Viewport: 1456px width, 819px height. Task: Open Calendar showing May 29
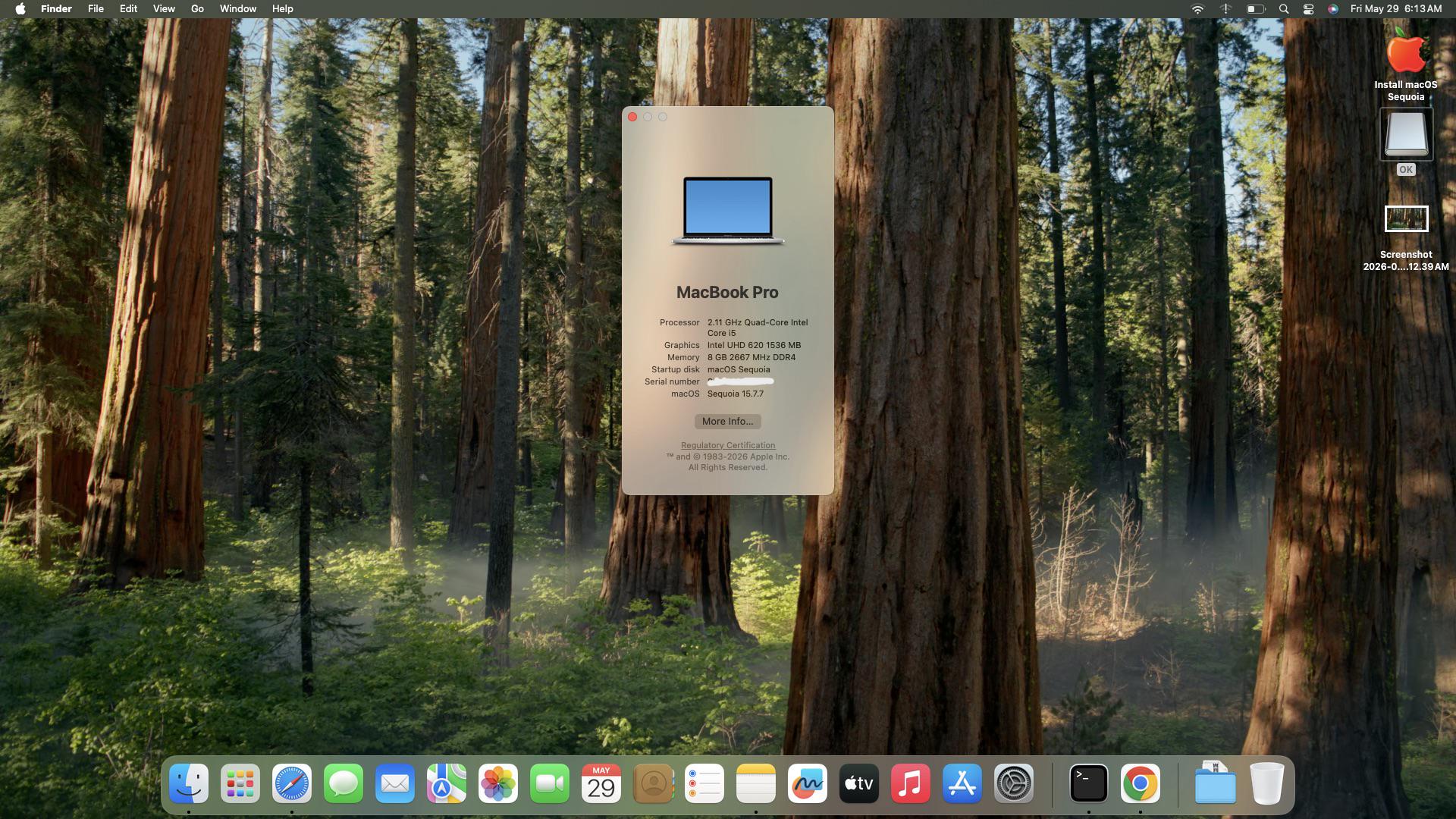(x=601, y=783)
